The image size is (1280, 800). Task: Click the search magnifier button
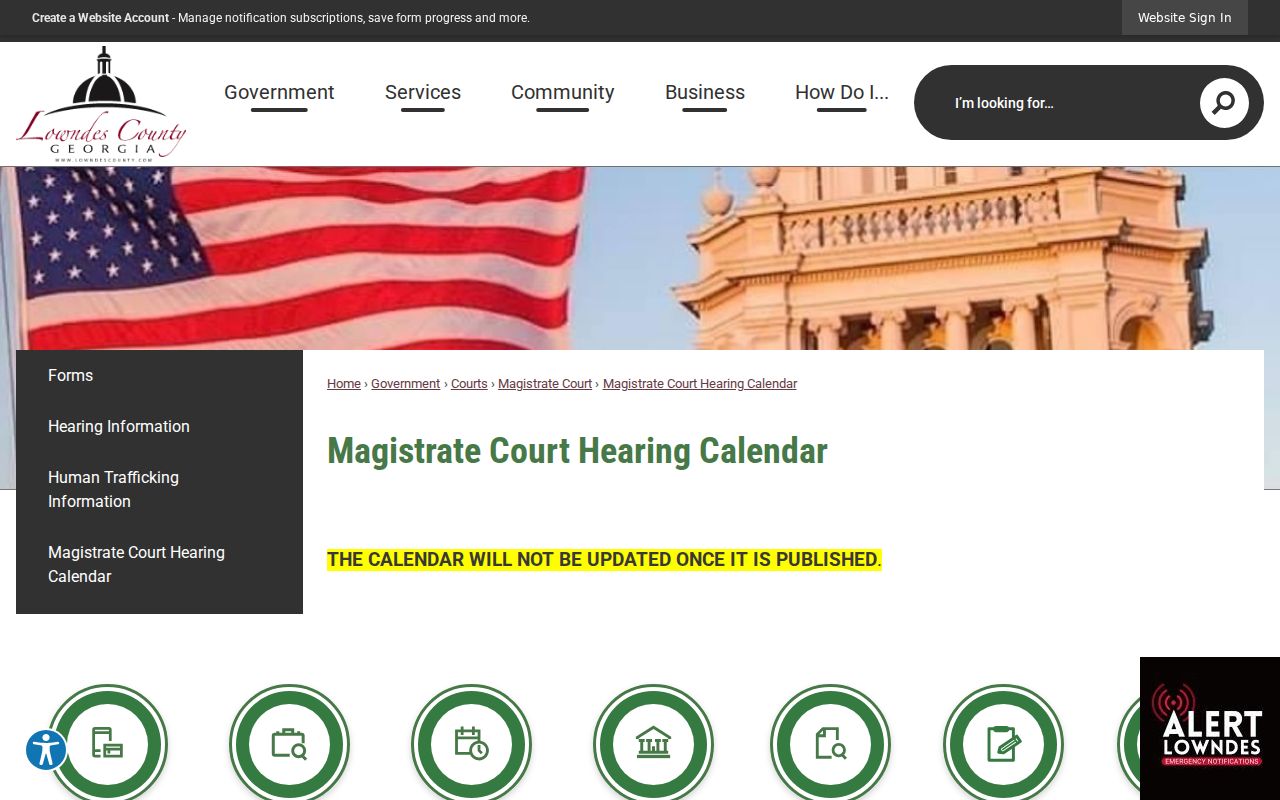click(1224, 103)
